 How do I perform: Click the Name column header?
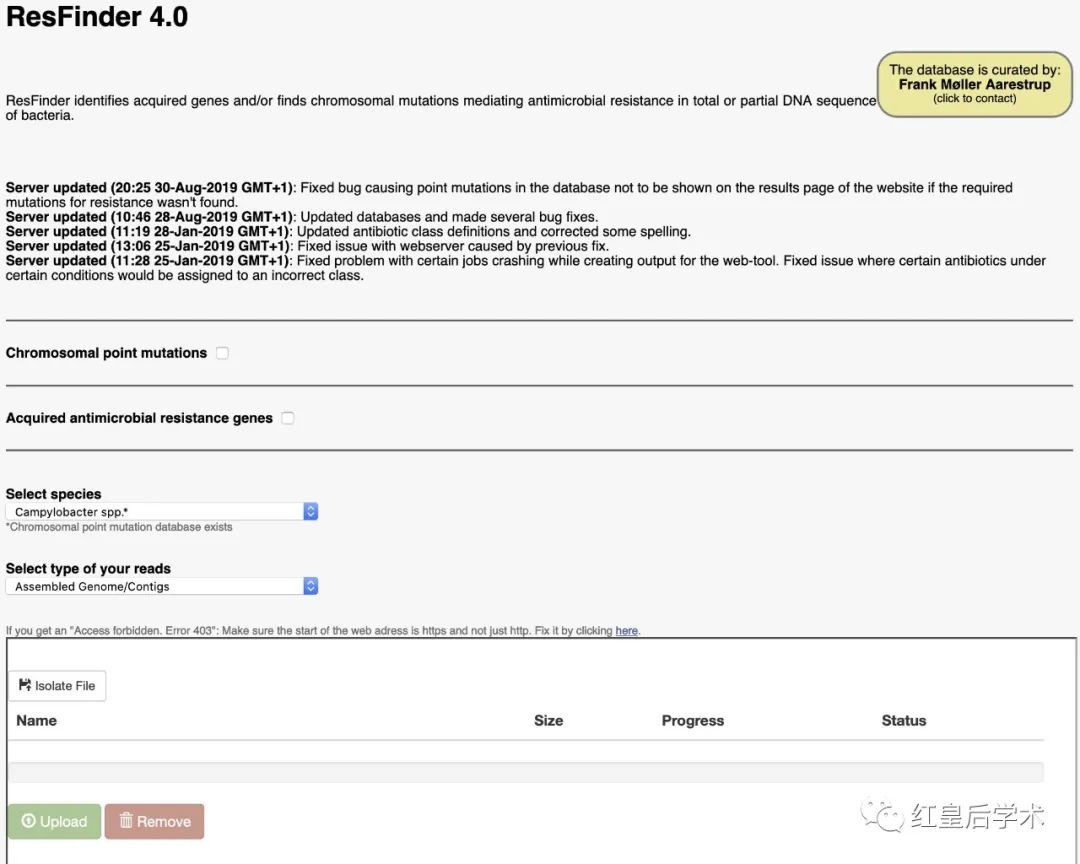[x=37, y=720]
